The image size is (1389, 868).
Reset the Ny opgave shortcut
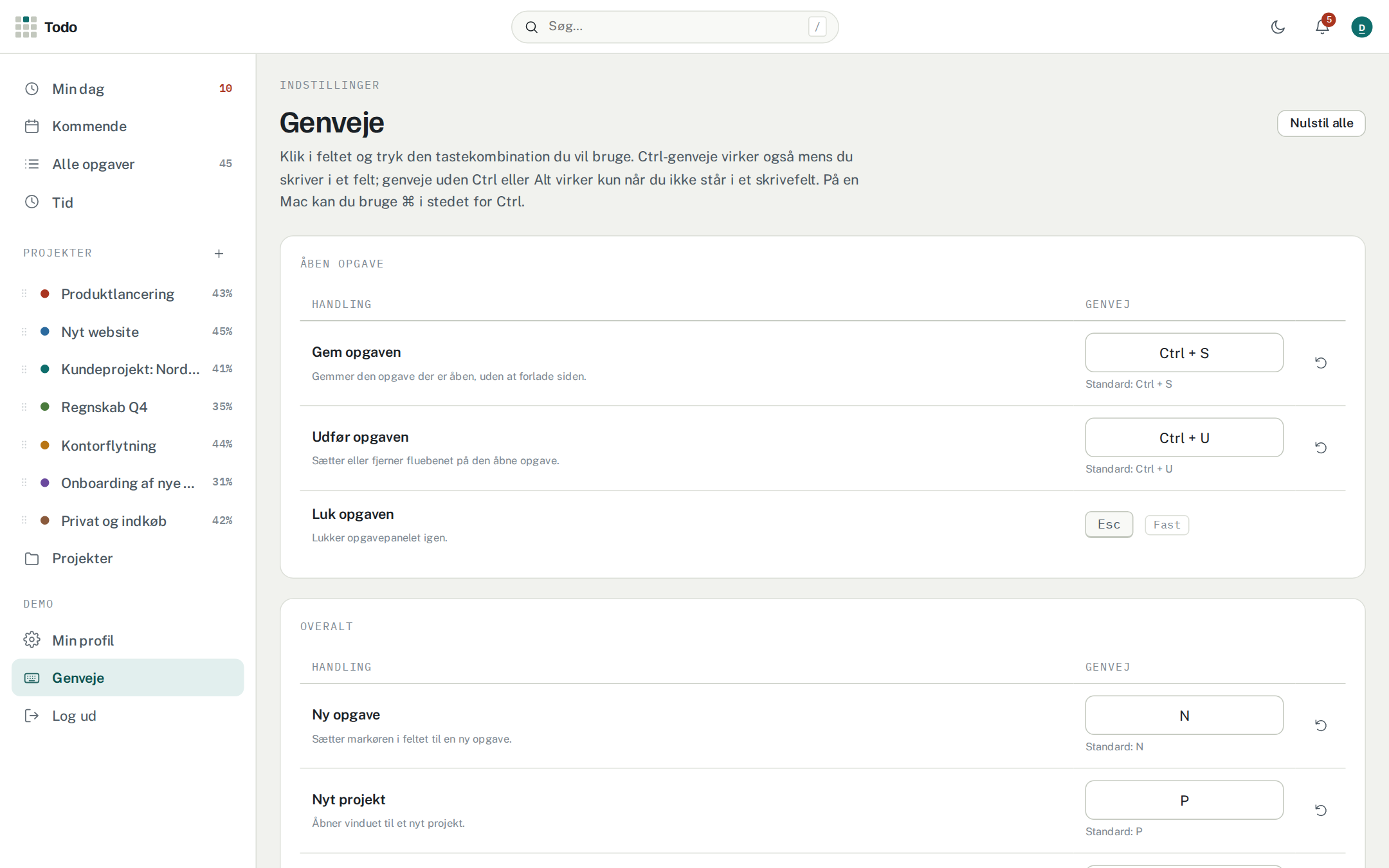(x=1321, y=725)
